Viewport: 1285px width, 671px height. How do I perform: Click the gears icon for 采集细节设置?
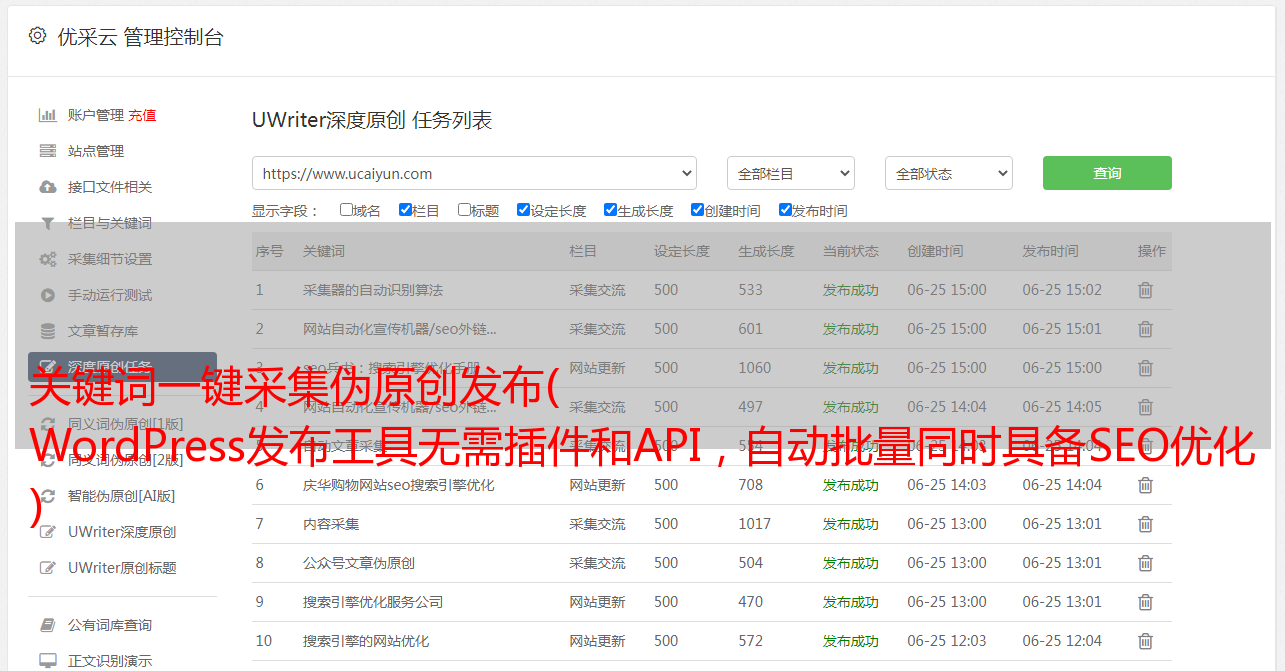click(x=47, y=259)
